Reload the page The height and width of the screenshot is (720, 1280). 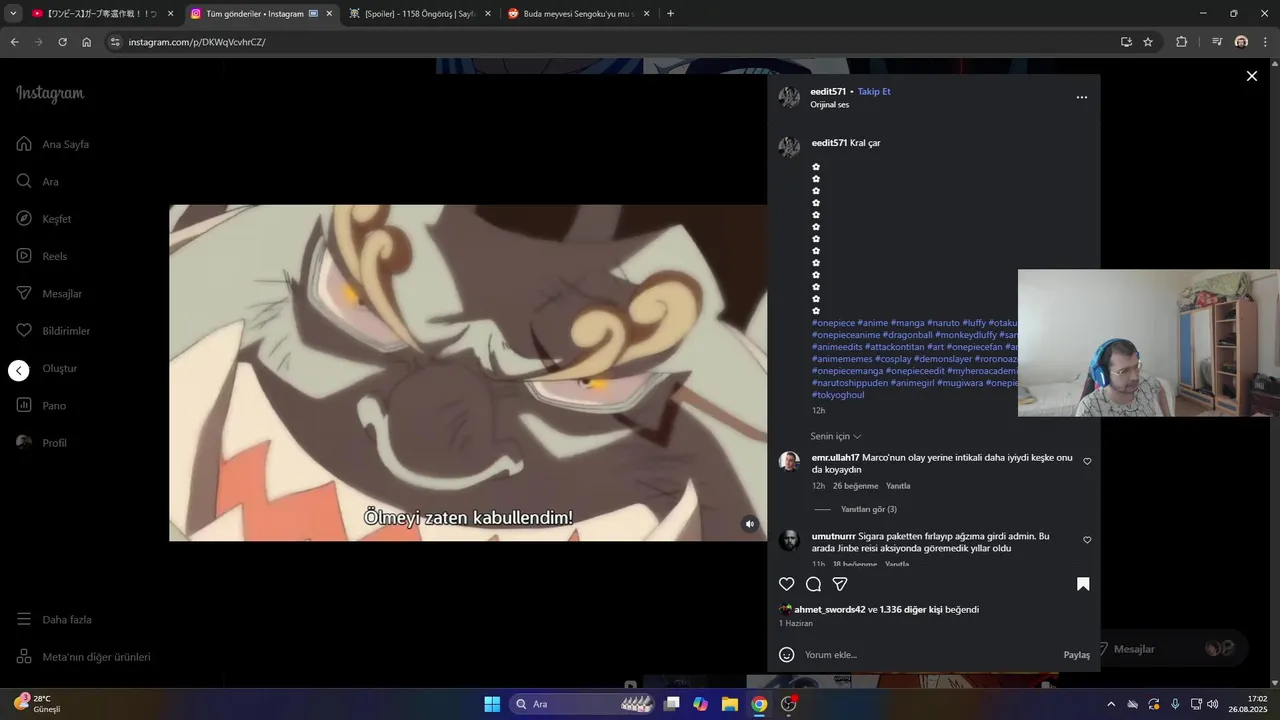coord(62,42)
